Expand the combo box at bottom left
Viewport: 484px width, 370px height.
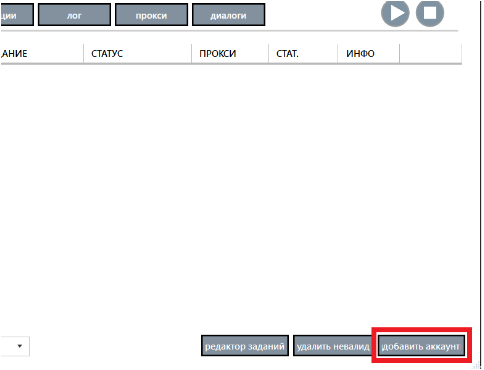(x=15, y=346)
